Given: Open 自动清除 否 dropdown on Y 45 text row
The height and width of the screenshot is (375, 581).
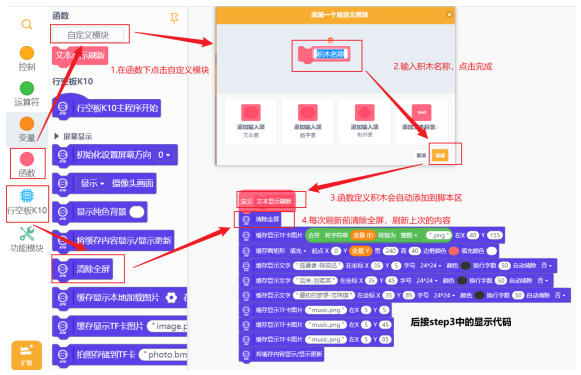Looking at the screenshot, I should click(543, 281).
